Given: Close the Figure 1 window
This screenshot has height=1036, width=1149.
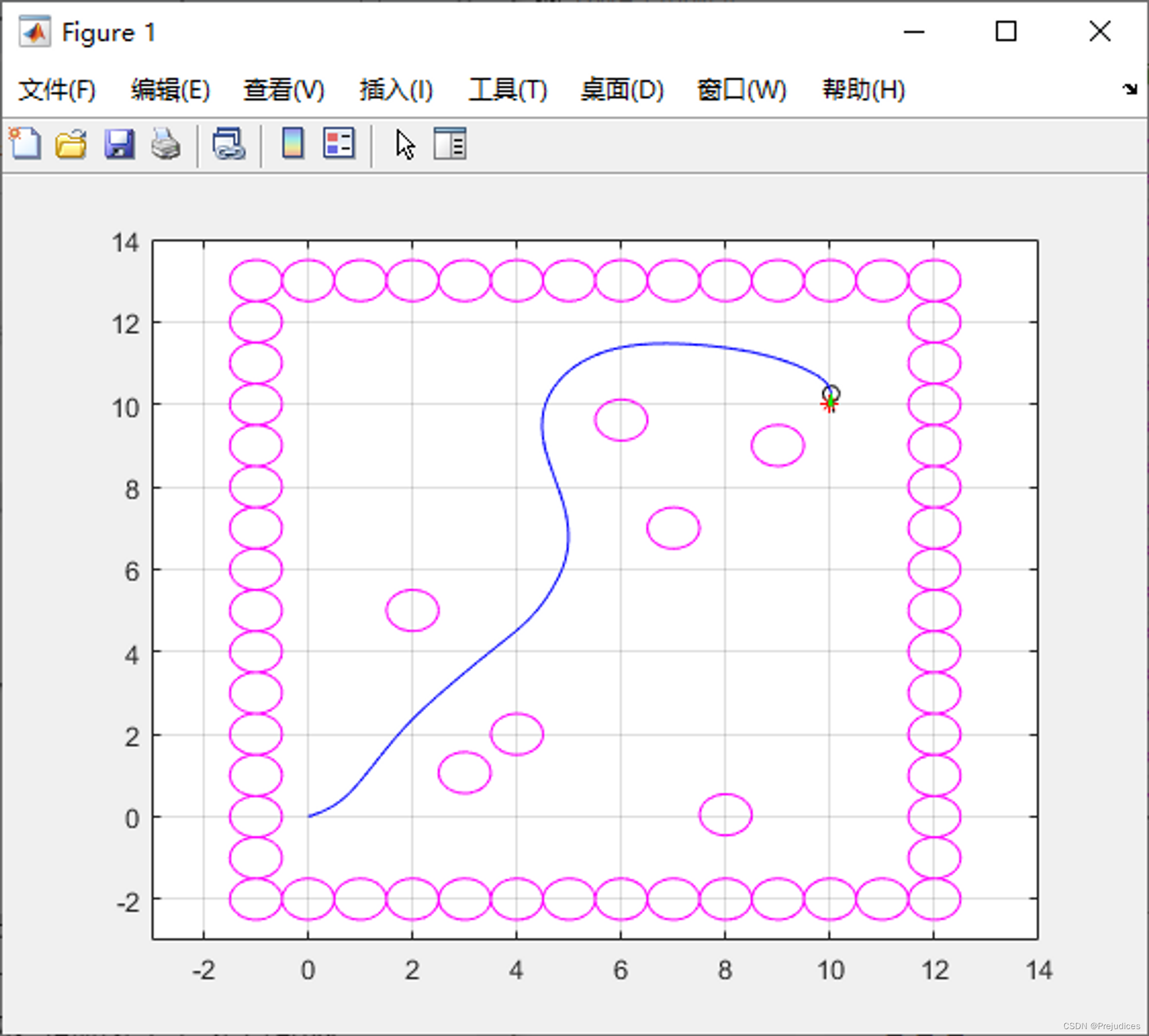Looking at the screenshot, I should coord(1100,31).
